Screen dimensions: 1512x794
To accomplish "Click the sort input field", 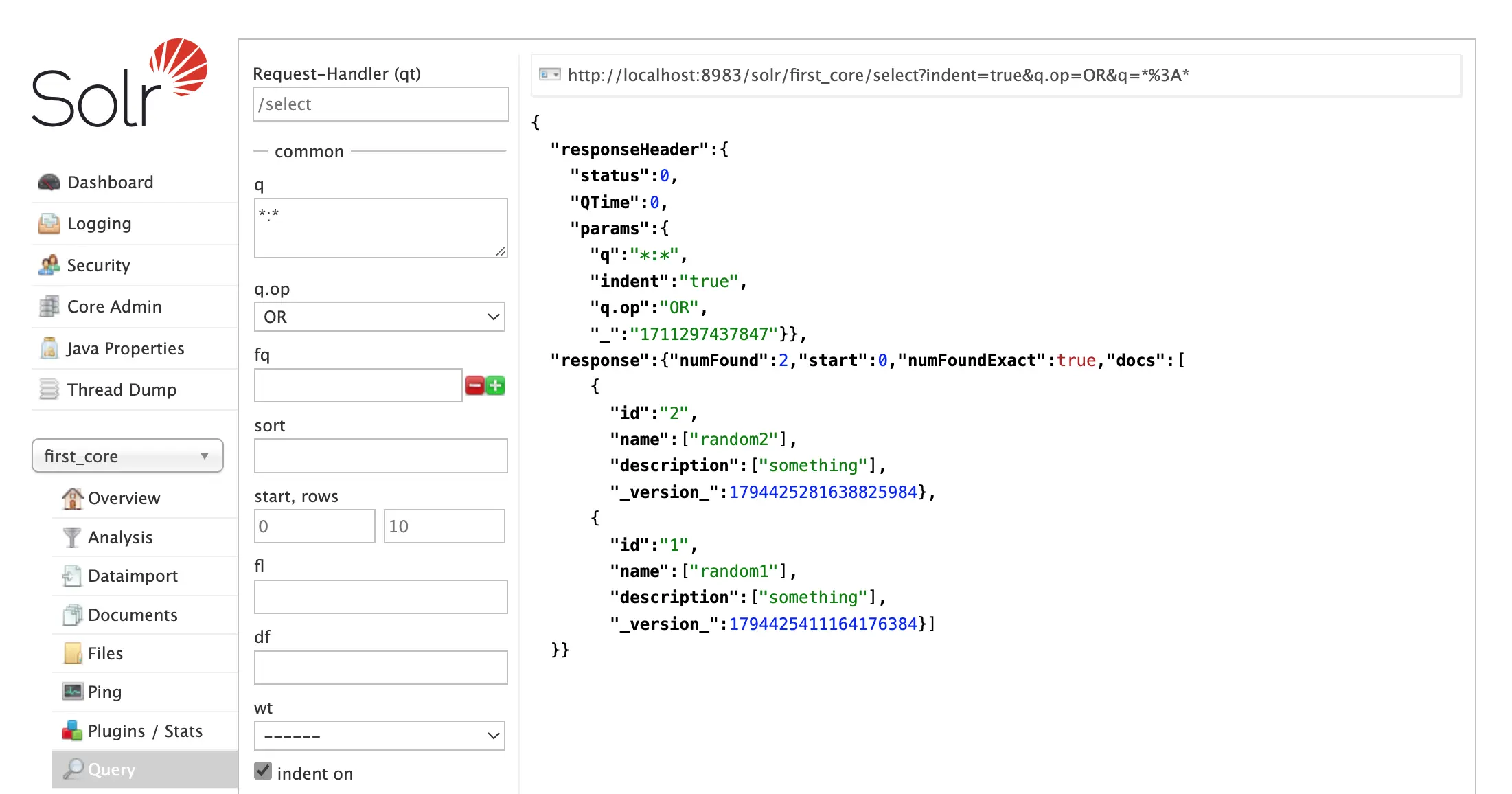I will [x=381, y=456].
